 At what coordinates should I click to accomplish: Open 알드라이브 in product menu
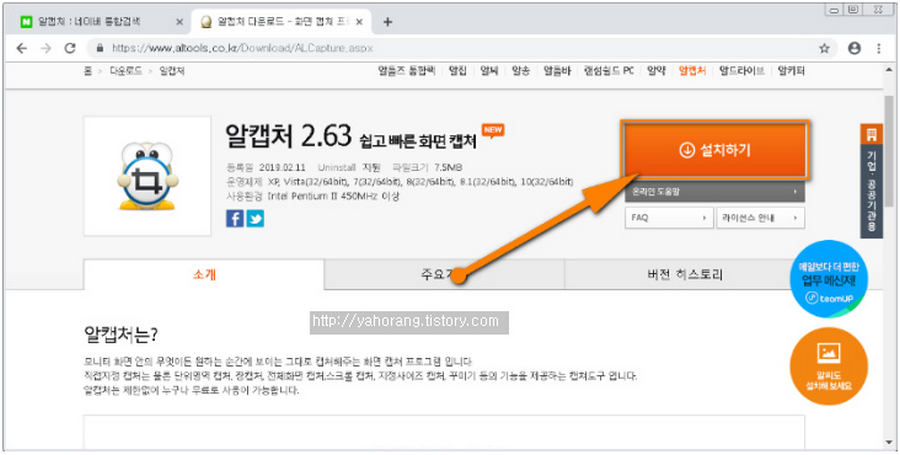pyautogui.click(x=742, y=71)
